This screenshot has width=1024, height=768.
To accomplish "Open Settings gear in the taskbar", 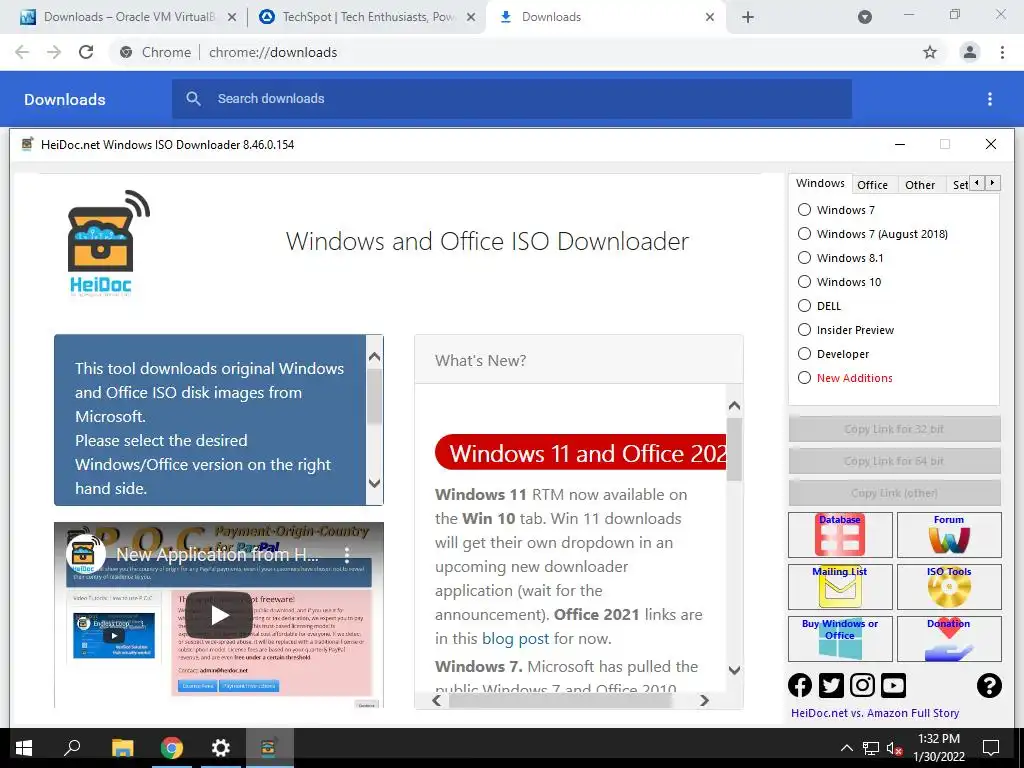I will (x=221, y=748).
